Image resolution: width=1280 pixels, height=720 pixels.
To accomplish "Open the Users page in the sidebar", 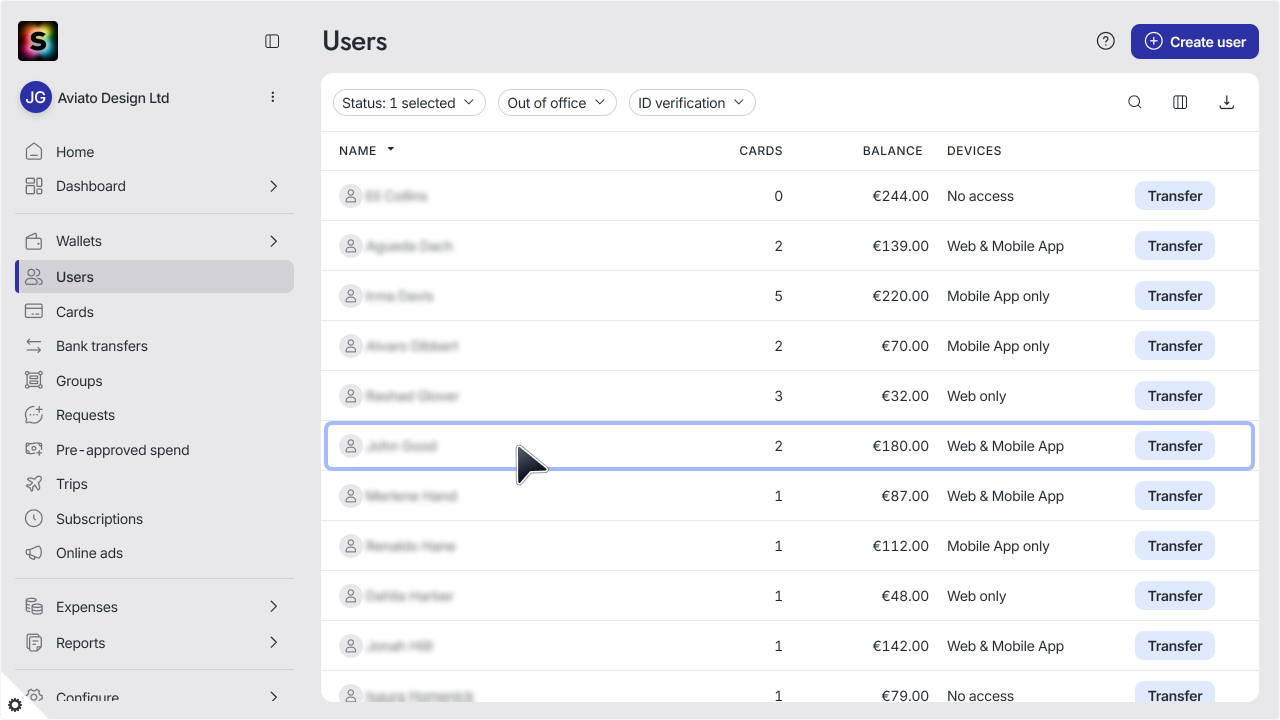I will point(154,277).
